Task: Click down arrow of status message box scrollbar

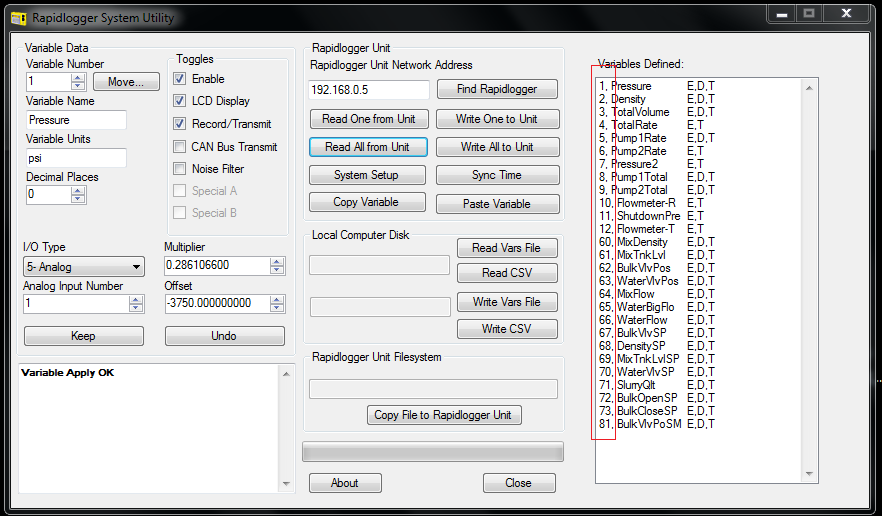Action: (286, 483)
